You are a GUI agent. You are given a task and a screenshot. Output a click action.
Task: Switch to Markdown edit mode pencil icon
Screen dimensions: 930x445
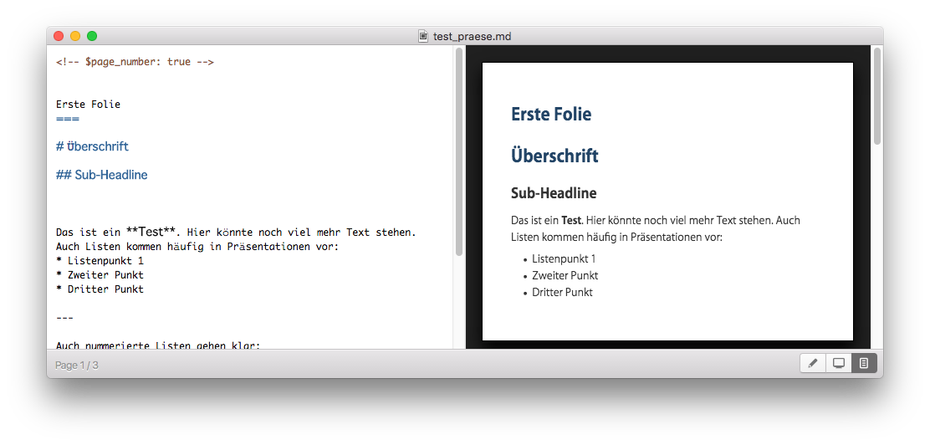click(813, 363)
